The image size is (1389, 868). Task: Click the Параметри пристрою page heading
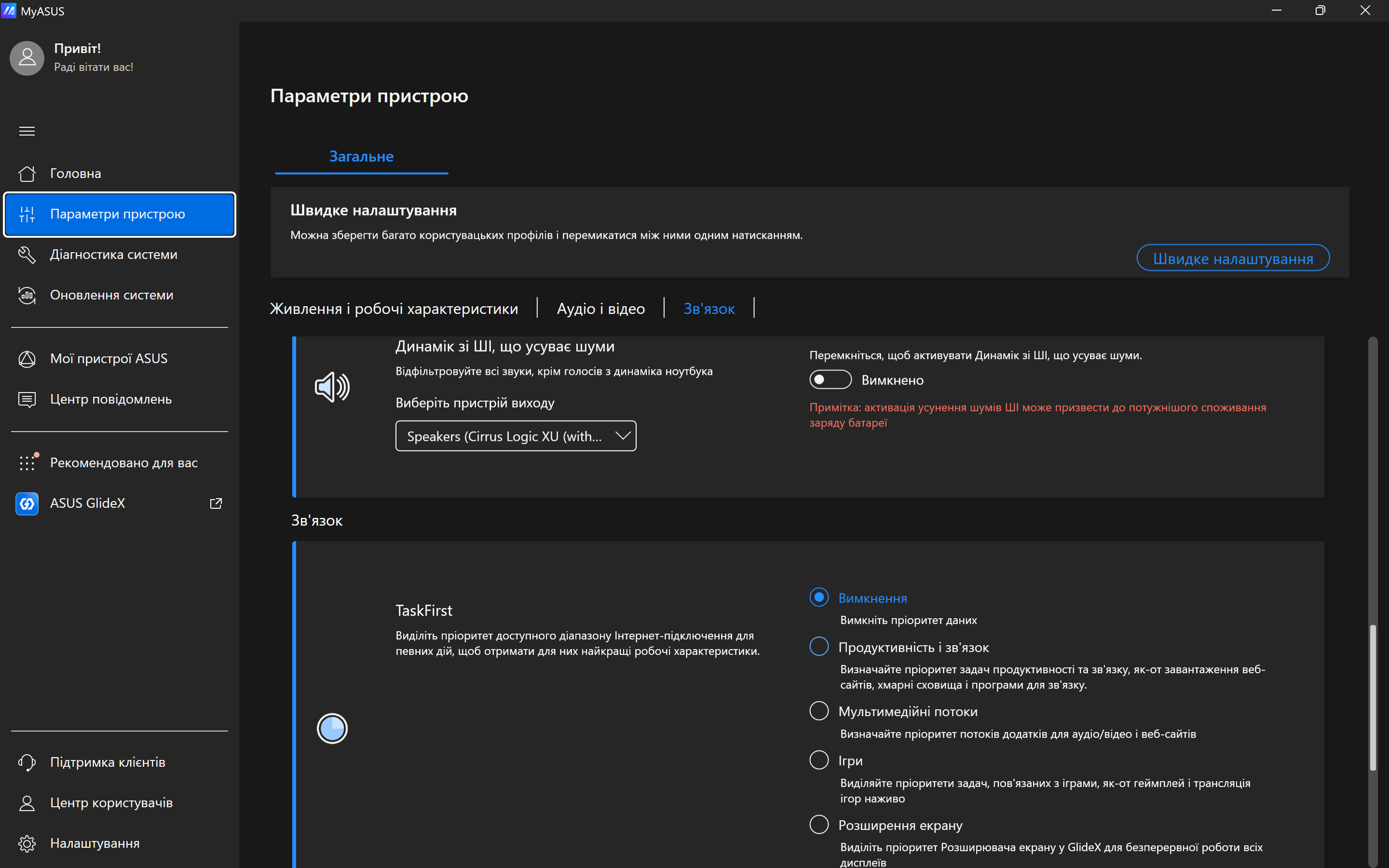pos(369,95)
